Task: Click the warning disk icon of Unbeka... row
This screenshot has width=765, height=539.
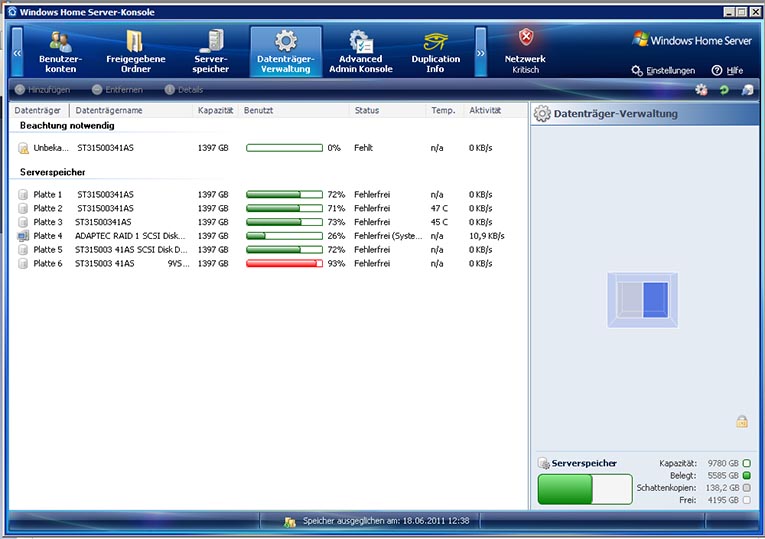Action: tap(23, 148)
